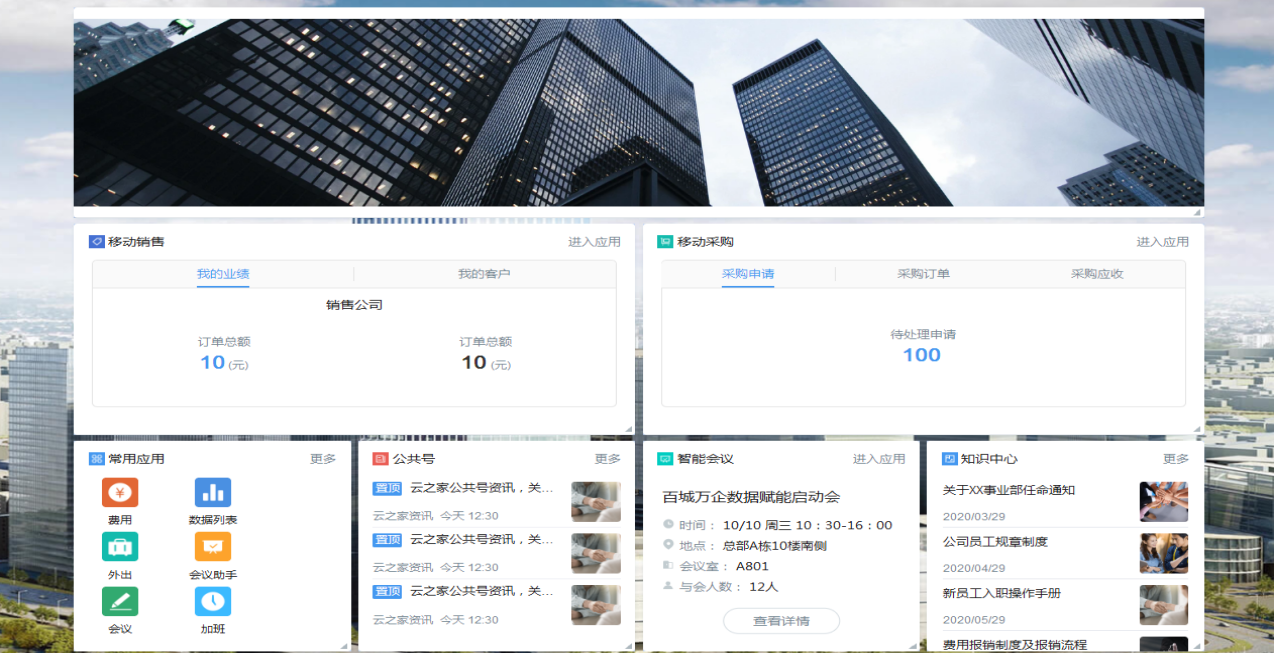The width and height of the screenshot is (1274, 653).
Task: Open 关于XX事业部任命通知 article
Action: tap(1009, 490)
